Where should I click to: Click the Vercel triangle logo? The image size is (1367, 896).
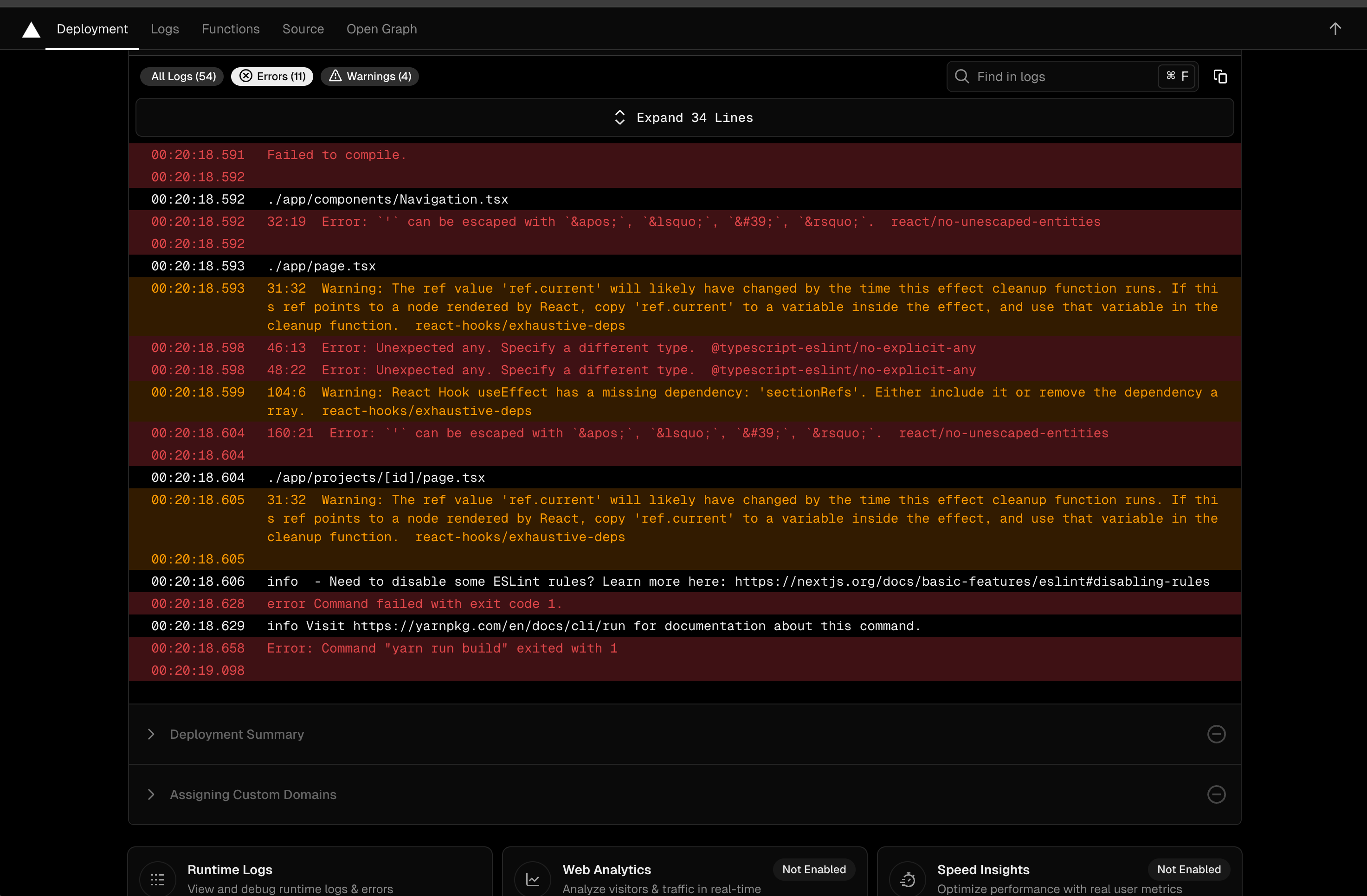(x=31, y=30)
